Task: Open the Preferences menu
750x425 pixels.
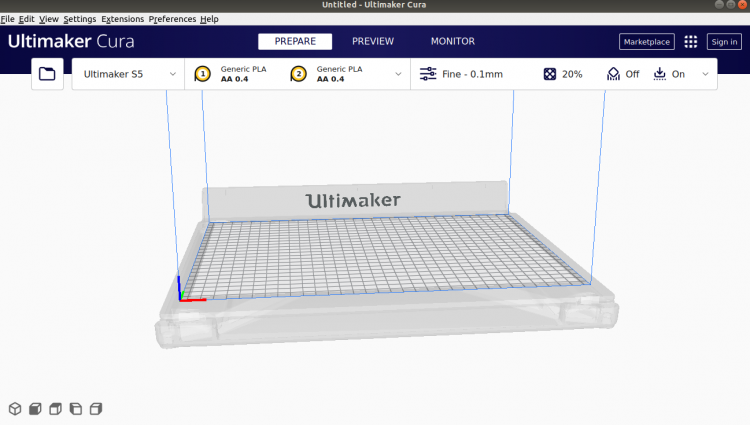Action: point(172,19)
